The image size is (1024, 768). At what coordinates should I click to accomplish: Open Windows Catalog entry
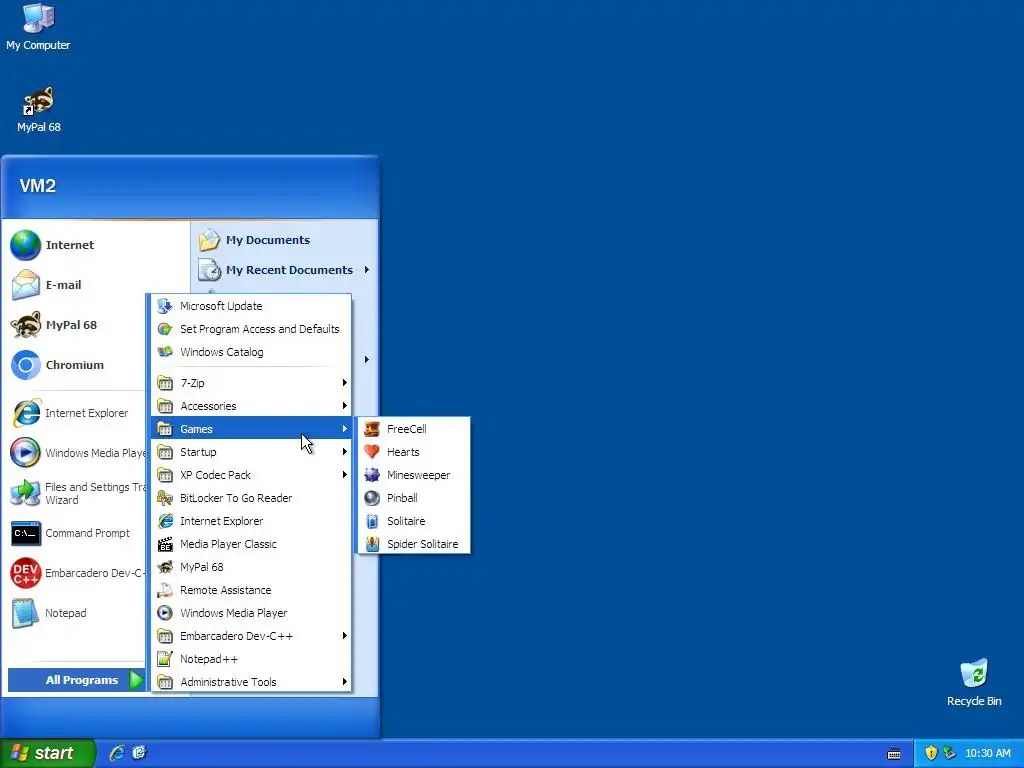pyautogui.click(x=251, y=352)
